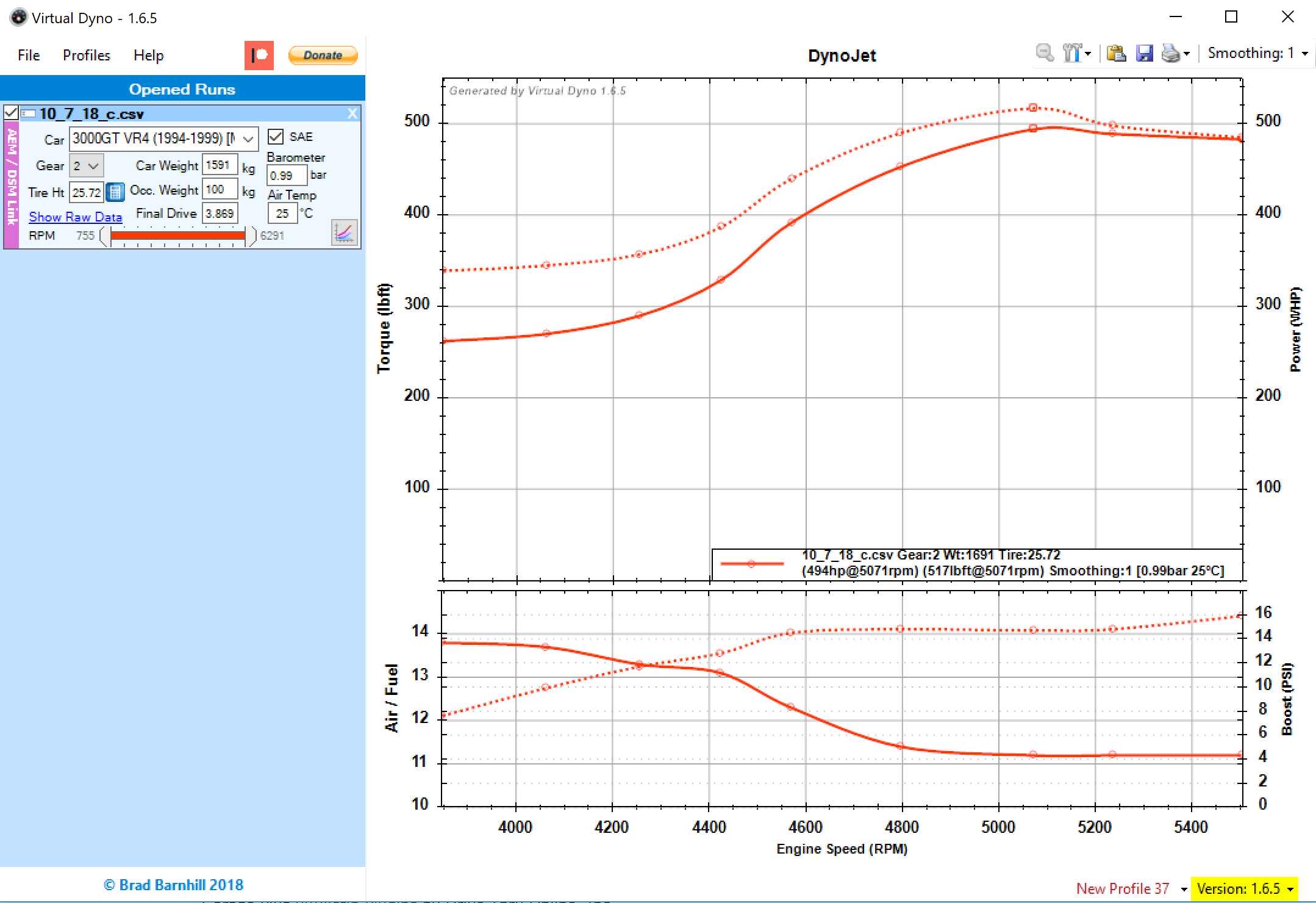
Task: Click the copy graph to clipboard icon
Action: pyautogui.click(x=1116, y=54)
